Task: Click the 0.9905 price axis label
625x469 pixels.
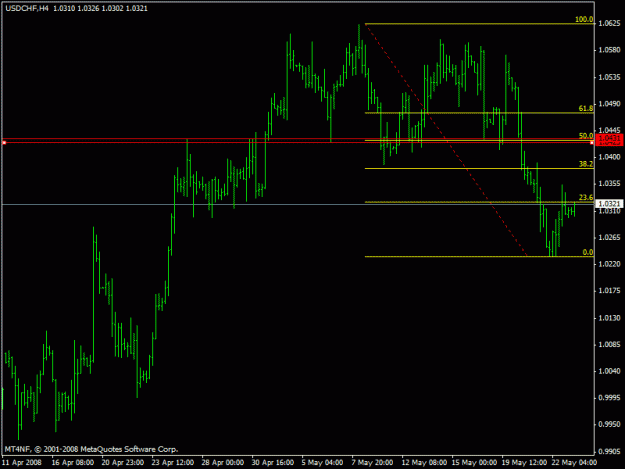Action: [x=609, y=452]
